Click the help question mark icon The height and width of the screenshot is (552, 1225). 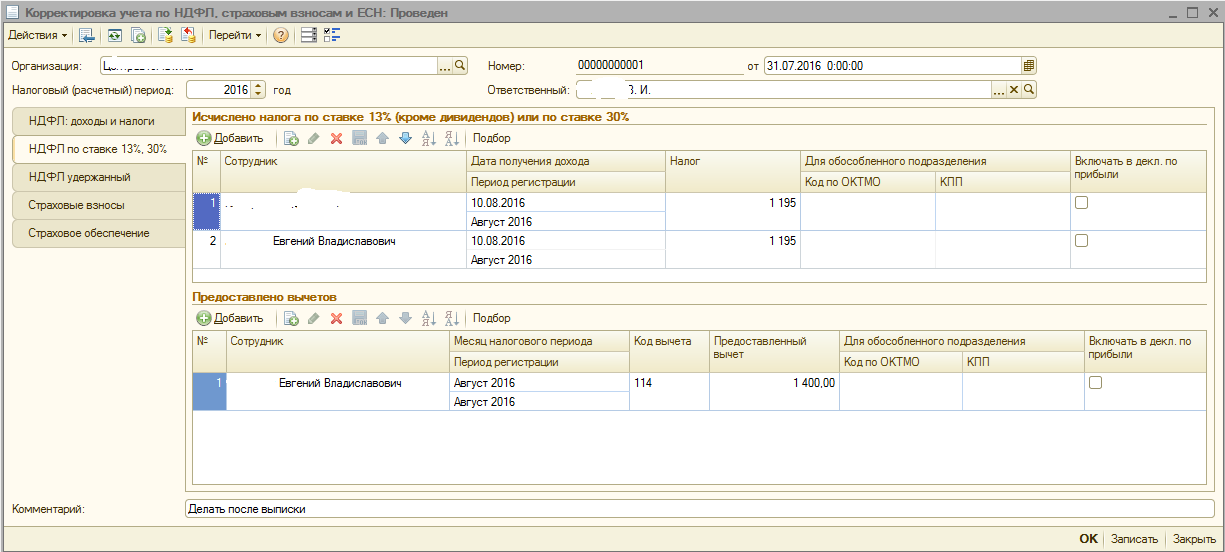281,36
